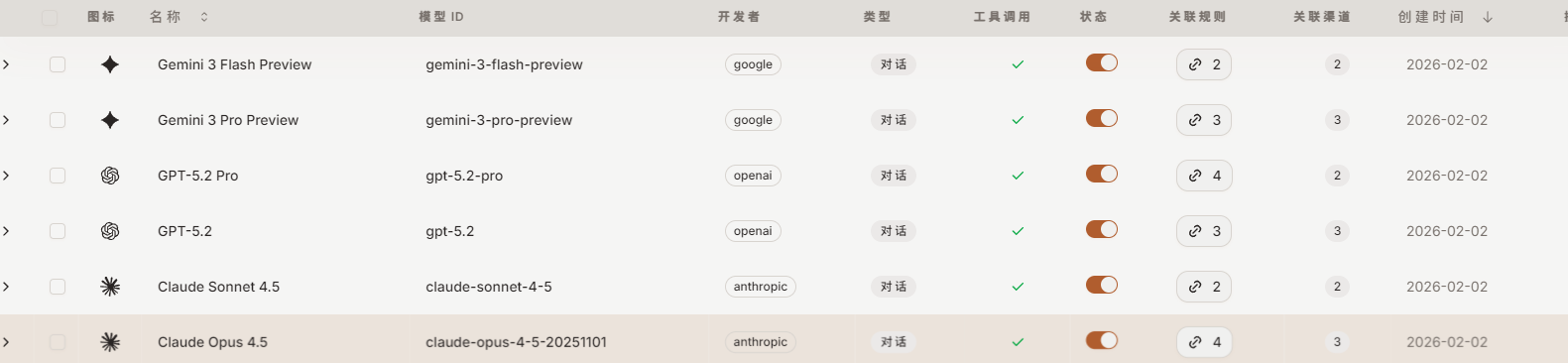This screenshot has width=1568, height=363.
Task: Check the box for Gemini 3 Flash Preview
Action: tap(58, 64)
